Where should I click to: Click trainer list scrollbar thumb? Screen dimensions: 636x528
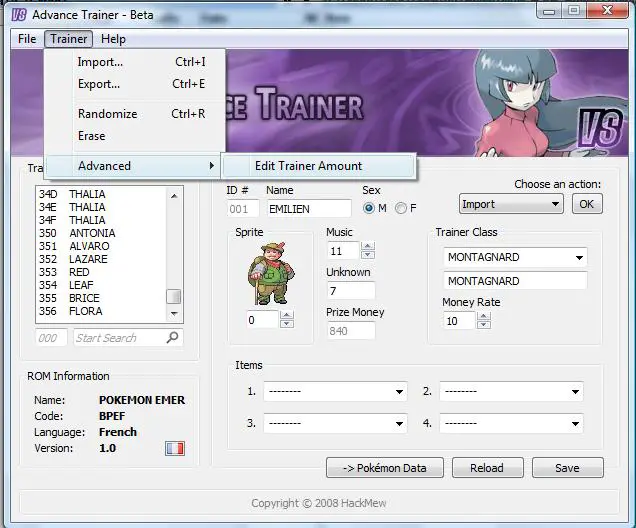pos(174,296)
